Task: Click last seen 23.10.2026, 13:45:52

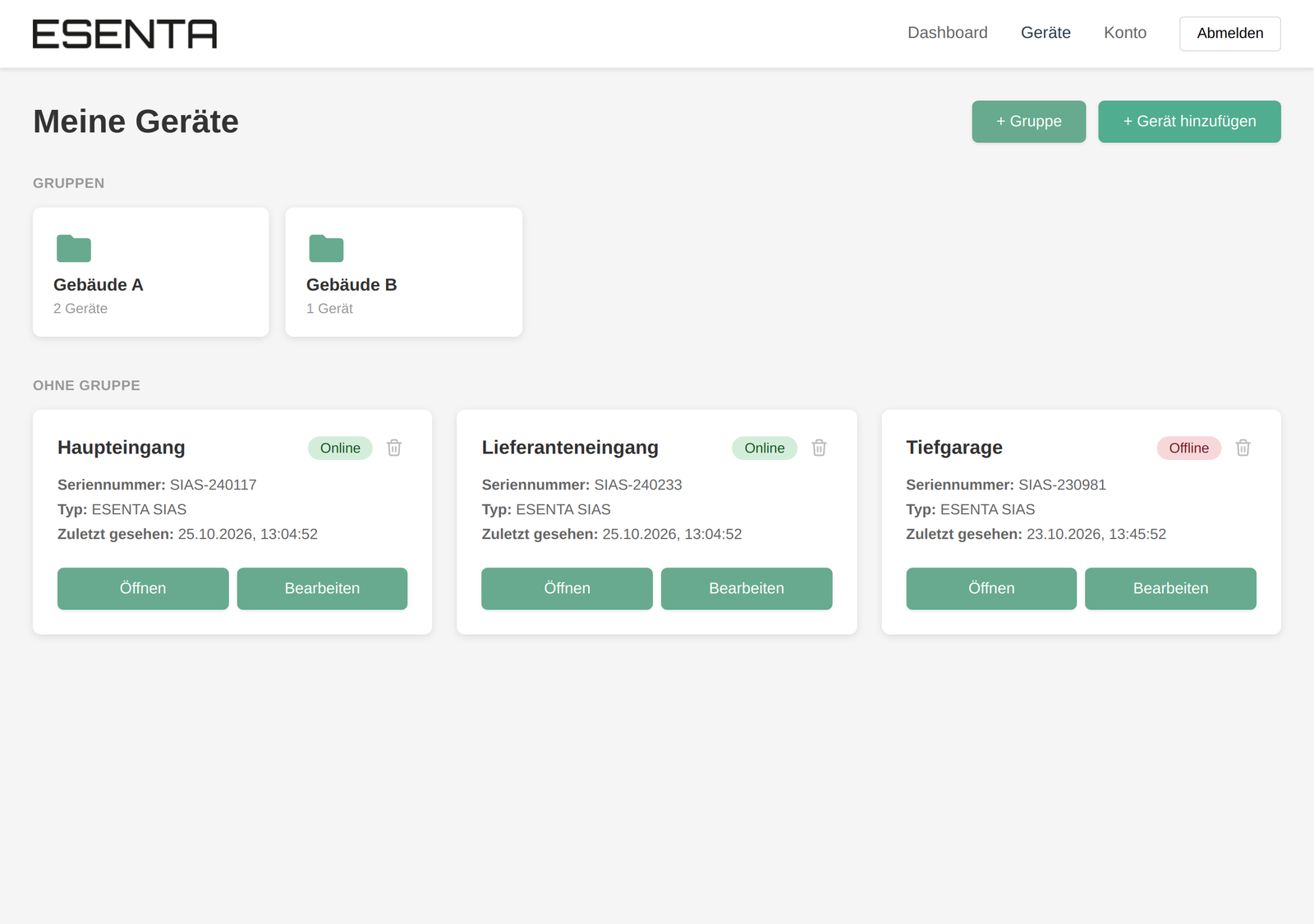Action: 1096,534
